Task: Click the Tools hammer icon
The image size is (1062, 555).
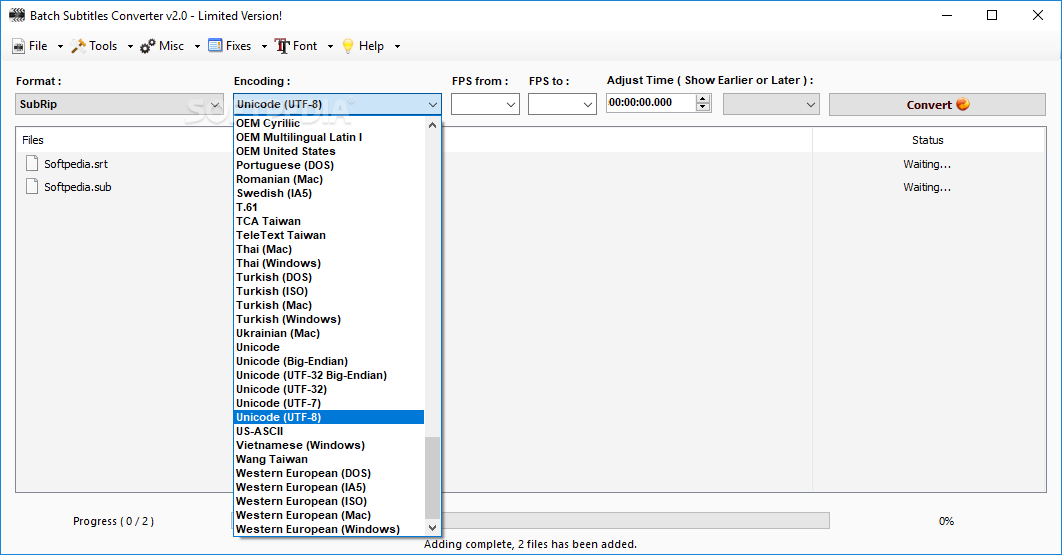Action: click(79, 46)
